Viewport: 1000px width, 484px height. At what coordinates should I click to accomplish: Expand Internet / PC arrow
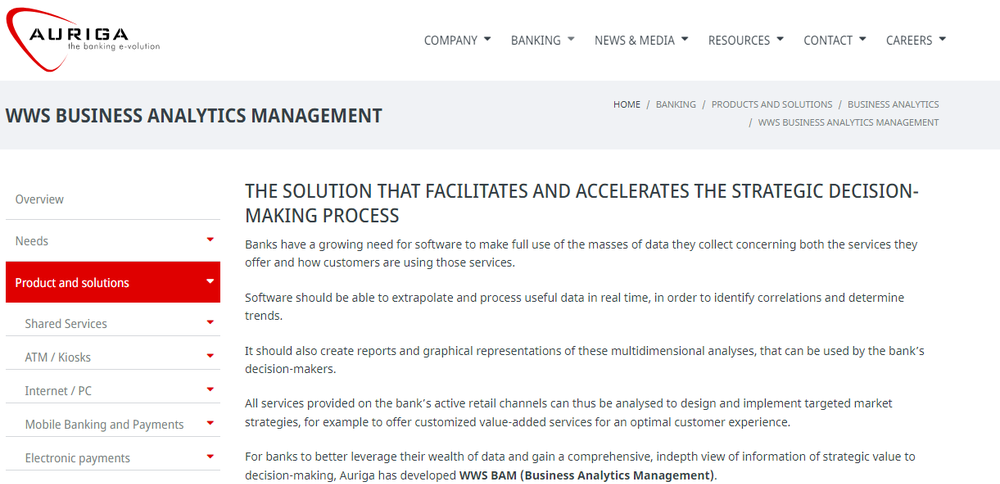pyautogui.click(x=210, y=389)
